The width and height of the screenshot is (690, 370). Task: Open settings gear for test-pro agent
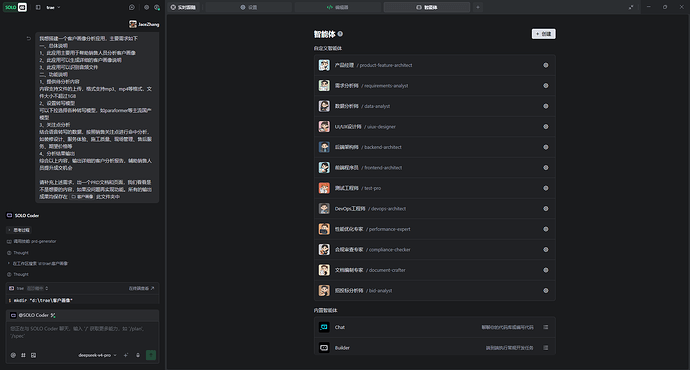[x=546, y=188]
